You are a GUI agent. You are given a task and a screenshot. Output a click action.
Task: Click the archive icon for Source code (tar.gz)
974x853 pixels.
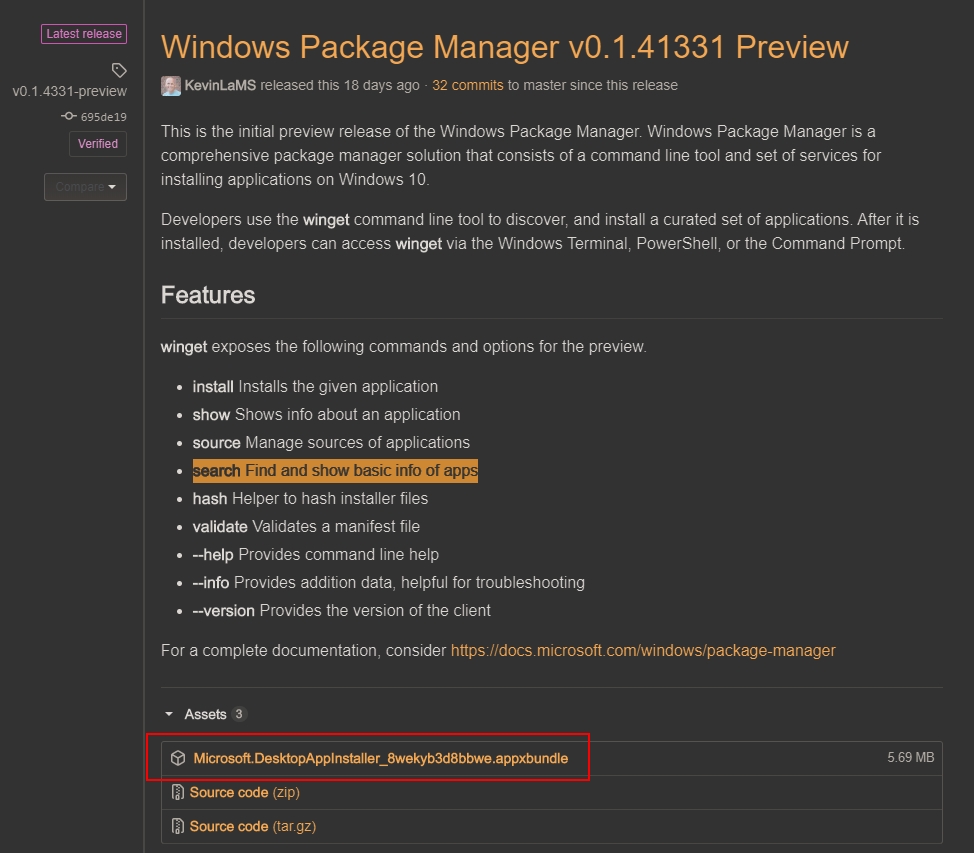[178, 826]
